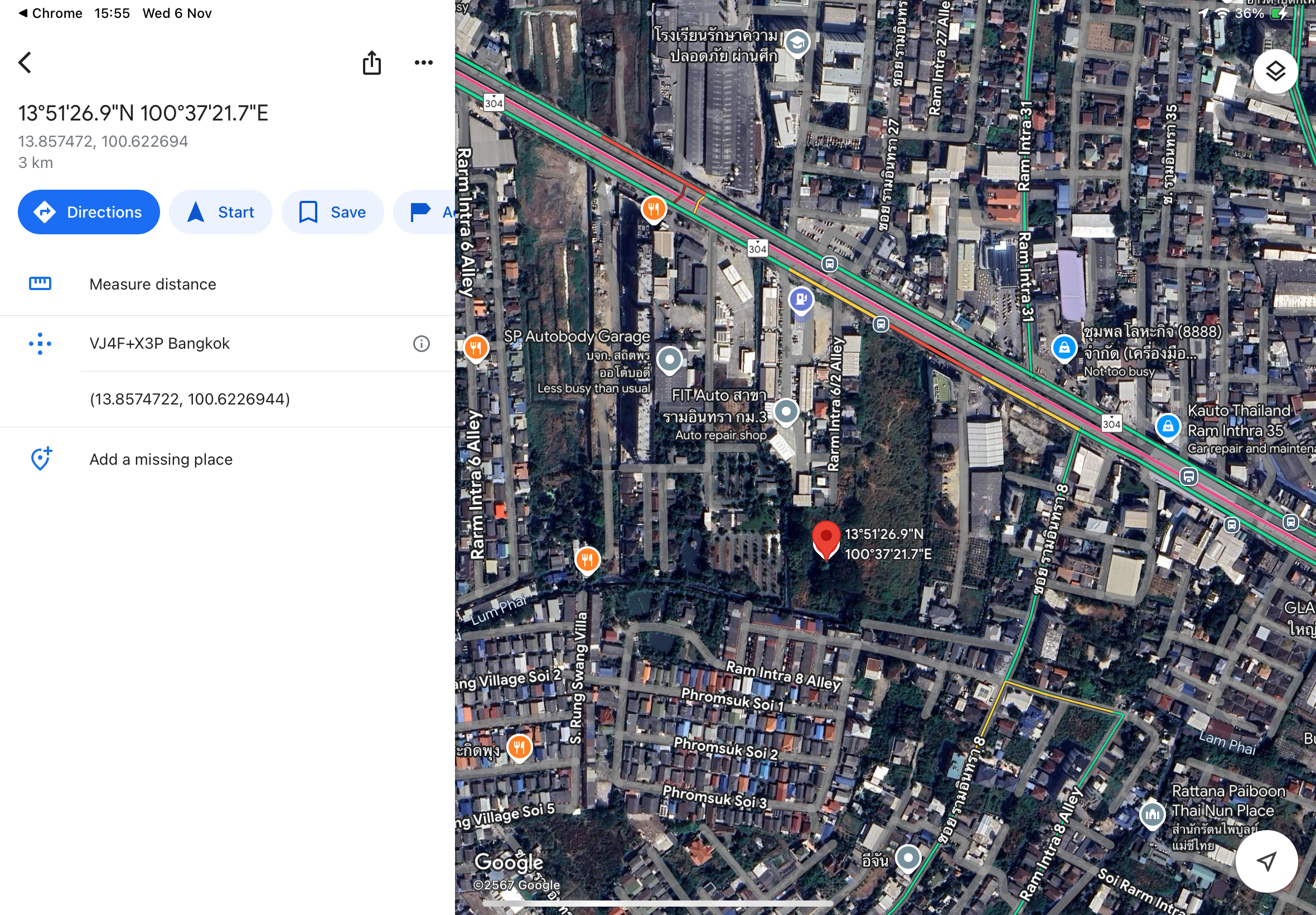Image resolution: width=1316 pixels, height=915 pixels.
Task: Click the plus code info icon
Action: 421,344
